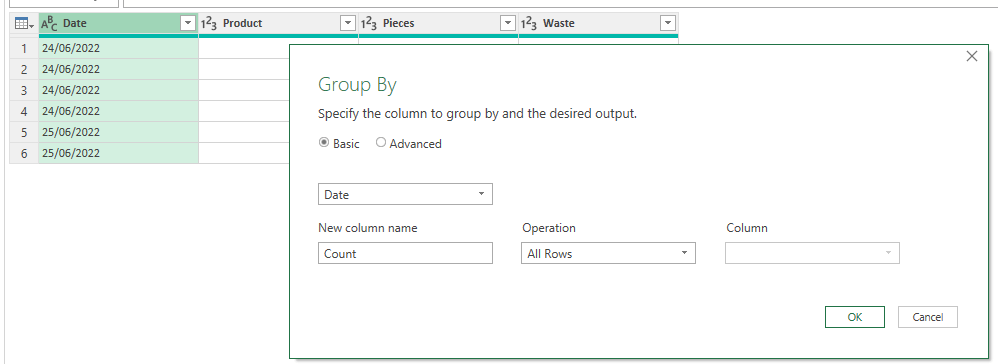998x364 pixels.
Task: Click the ABC data type icon of Date column
Action: [x=50, y=24]
